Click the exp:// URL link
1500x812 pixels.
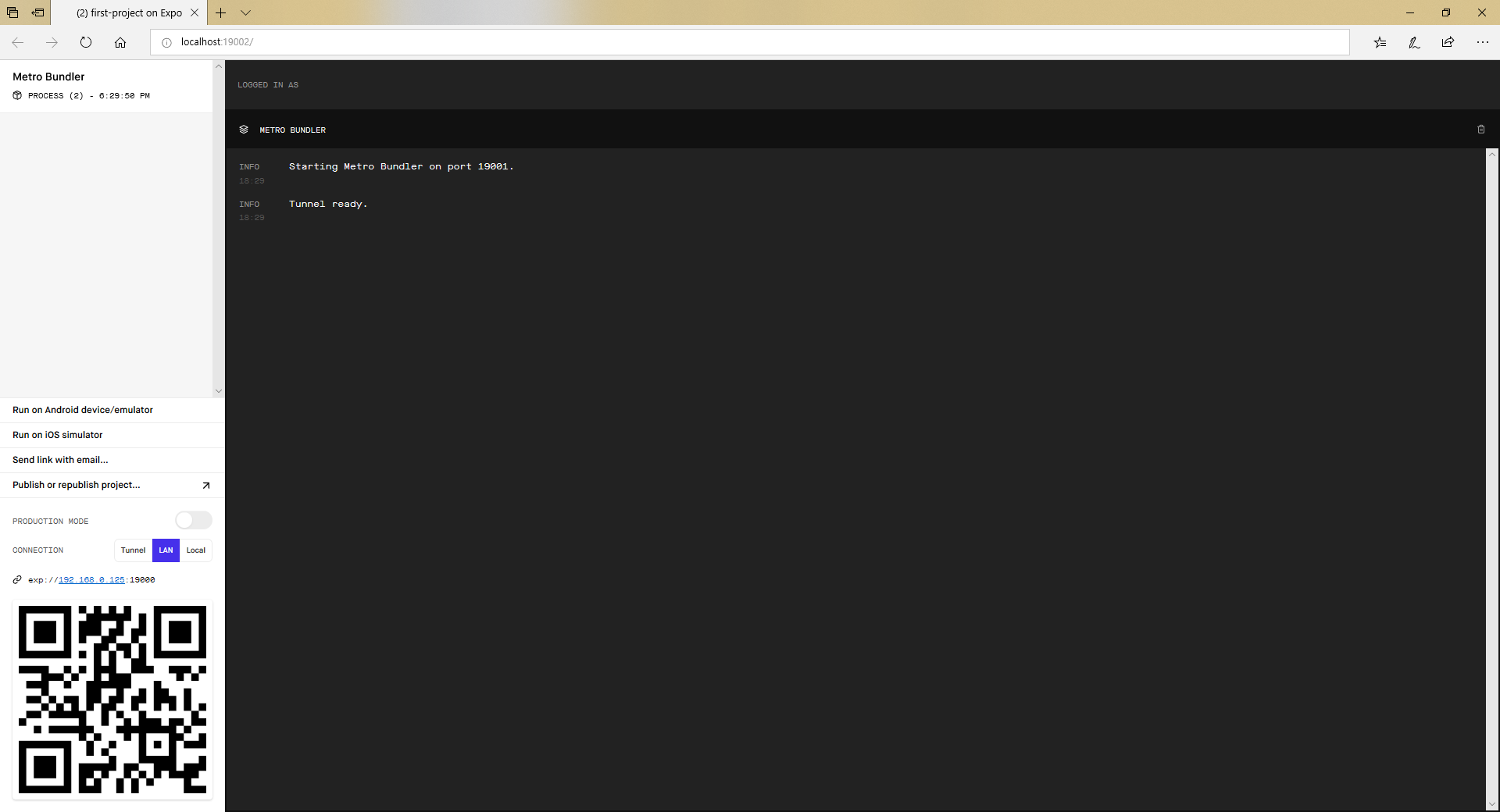coord(91,580)
